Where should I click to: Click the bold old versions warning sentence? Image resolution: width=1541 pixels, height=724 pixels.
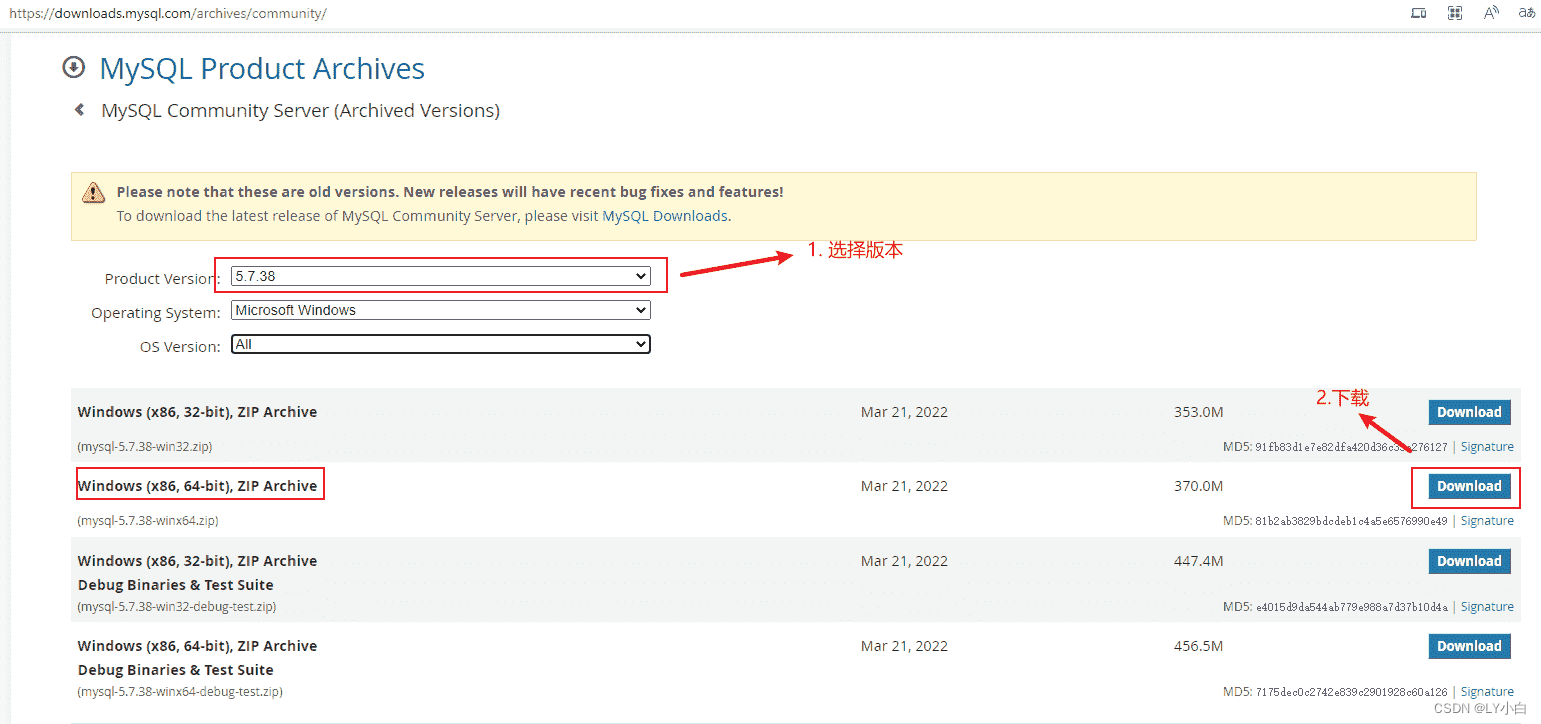pyautogui.click(x=450, y=191)
